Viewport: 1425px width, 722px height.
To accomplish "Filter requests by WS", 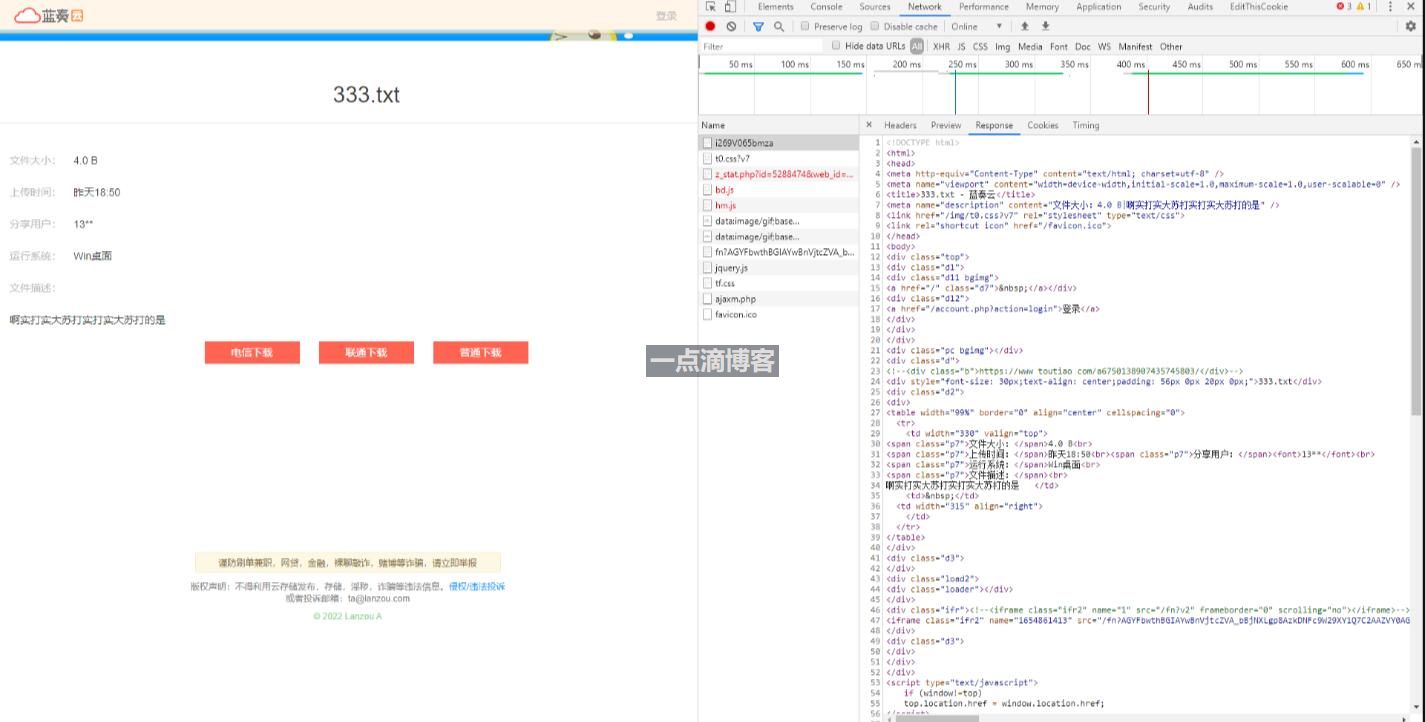I will 1104,46.
